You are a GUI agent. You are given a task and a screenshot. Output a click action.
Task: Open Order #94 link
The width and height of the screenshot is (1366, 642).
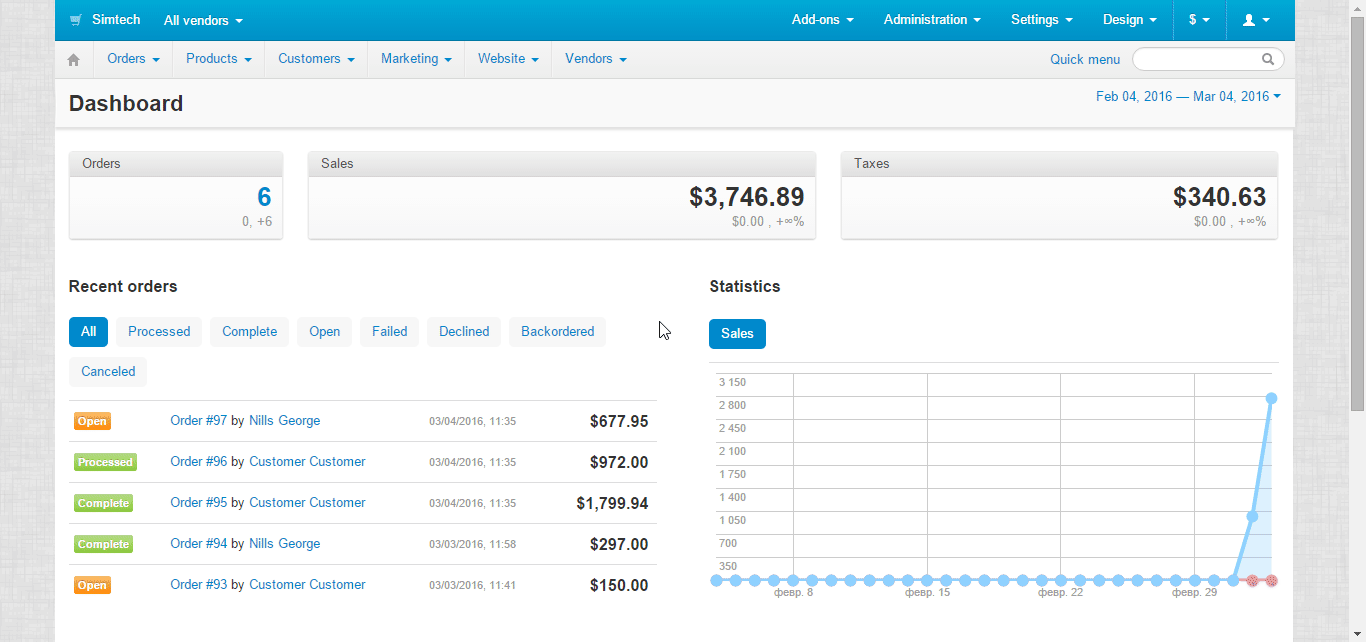(x=198, y=544)
